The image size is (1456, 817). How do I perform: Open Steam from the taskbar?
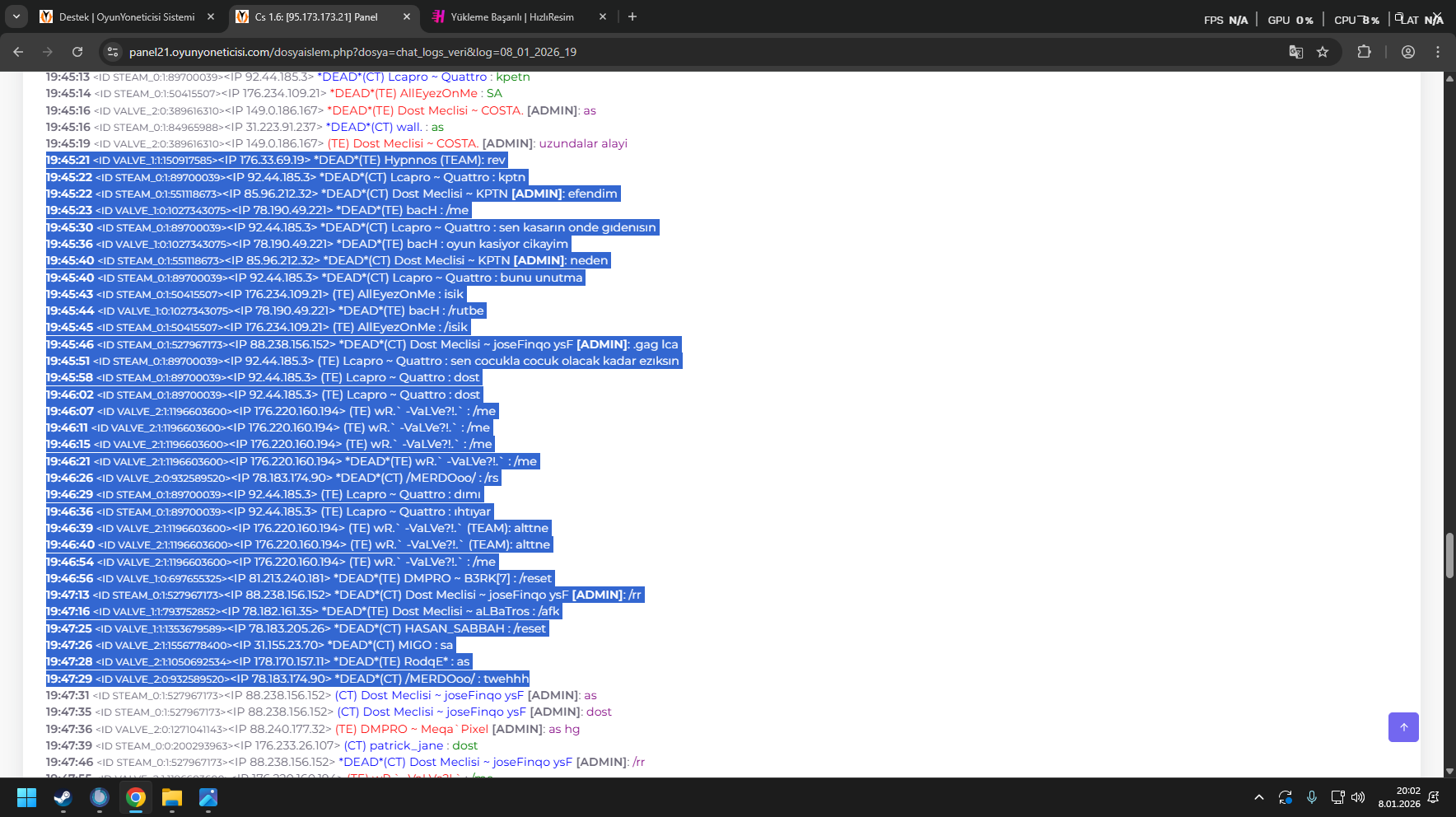point(63,797)
